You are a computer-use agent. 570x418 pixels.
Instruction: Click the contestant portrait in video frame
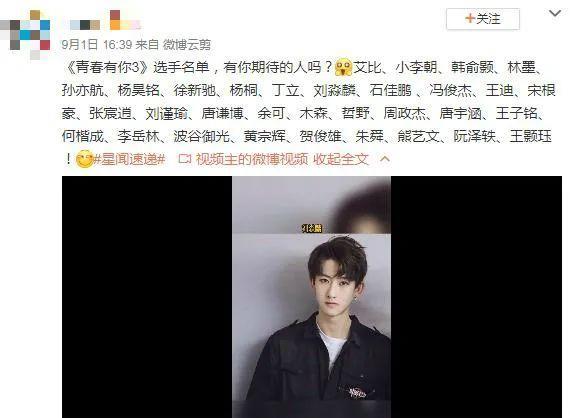312,317
